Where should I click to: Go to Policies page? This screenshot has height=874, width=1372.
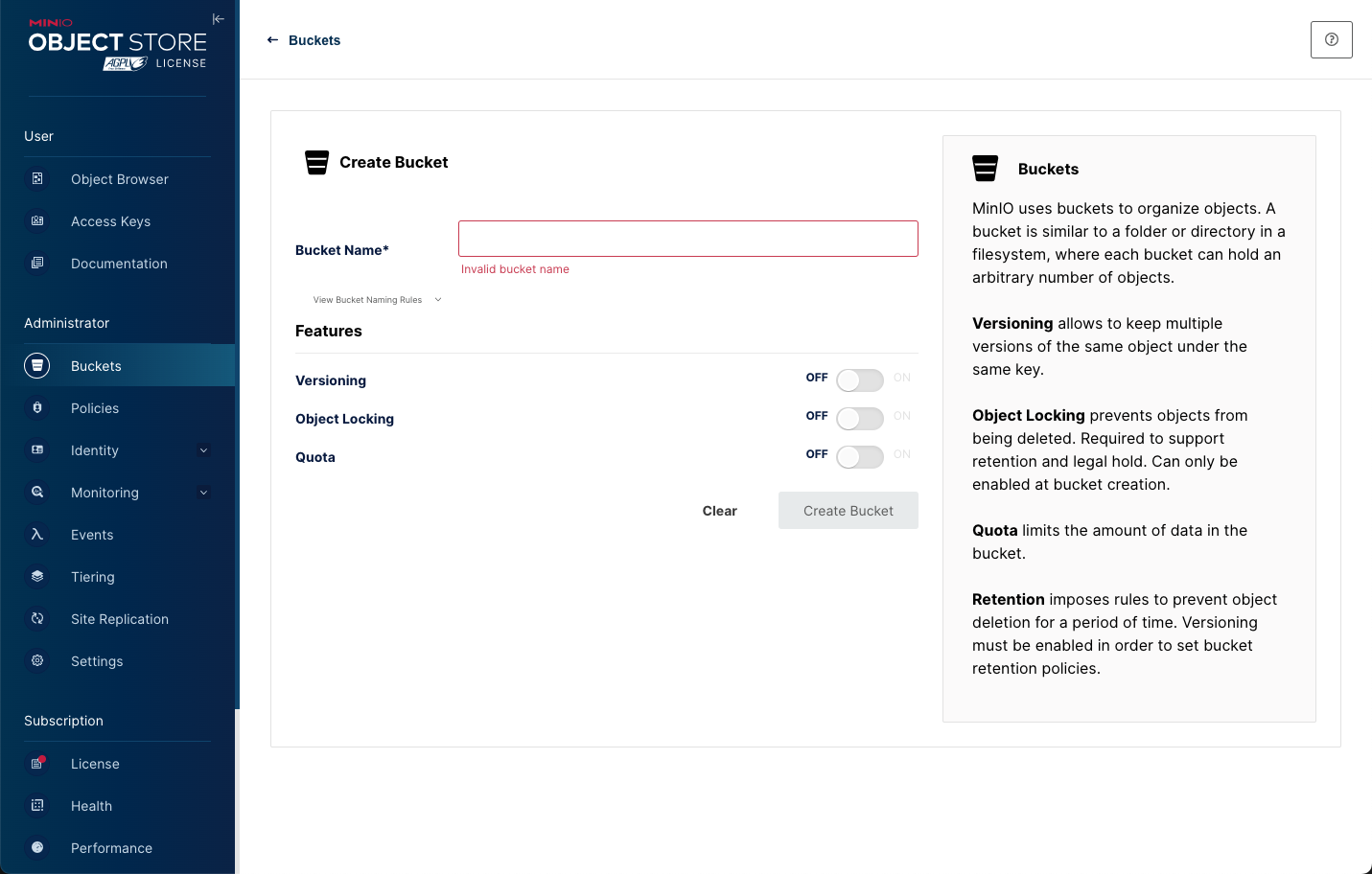117,408
